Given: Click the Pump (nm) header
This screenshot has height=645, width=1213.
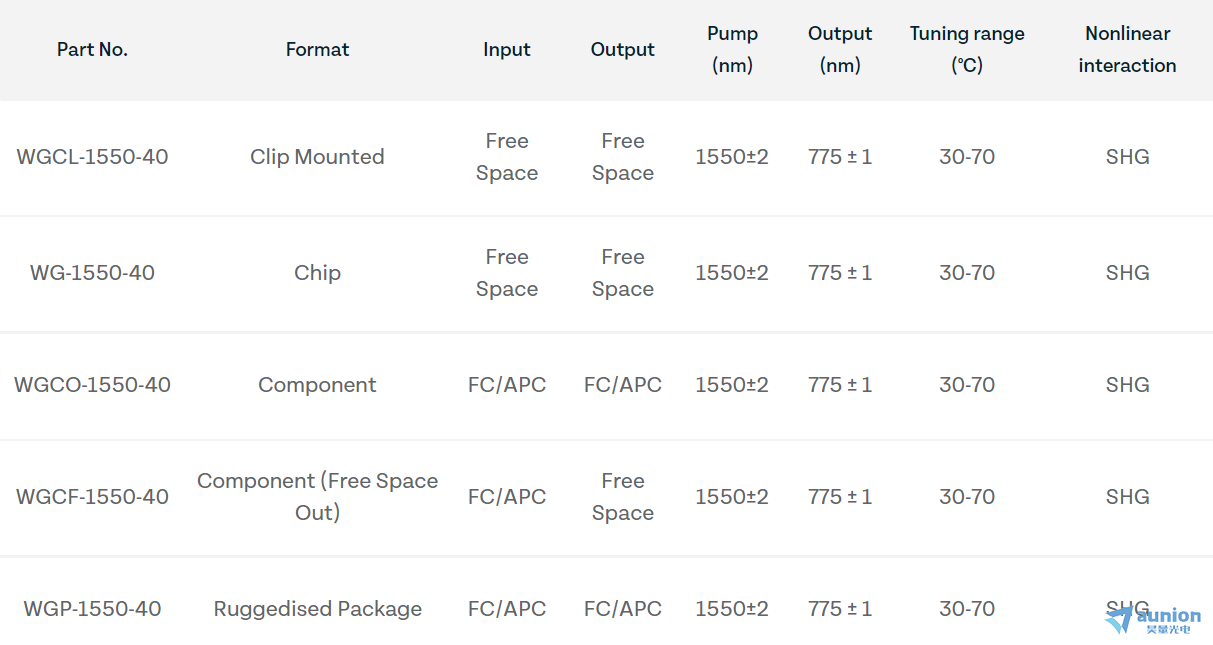Looking at the screenshot, I should [x=732, y=49].
